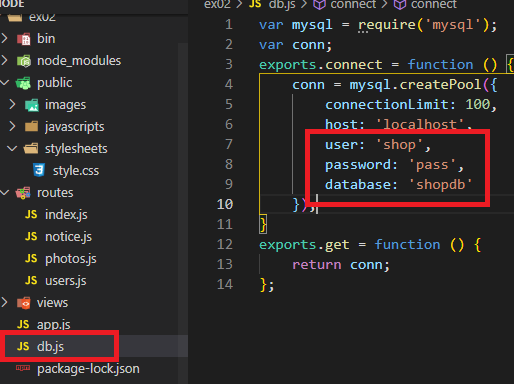Collapse the public folder chevron

pyautogui.click(x=4, y=83)
